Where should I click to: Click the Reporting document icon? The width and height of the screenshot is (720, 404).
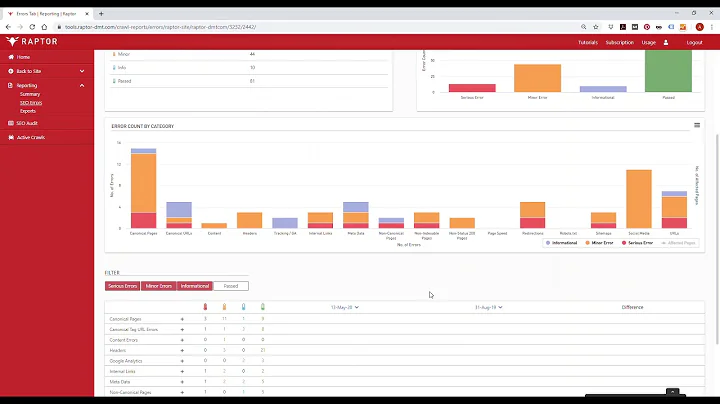tap(11, 85)
